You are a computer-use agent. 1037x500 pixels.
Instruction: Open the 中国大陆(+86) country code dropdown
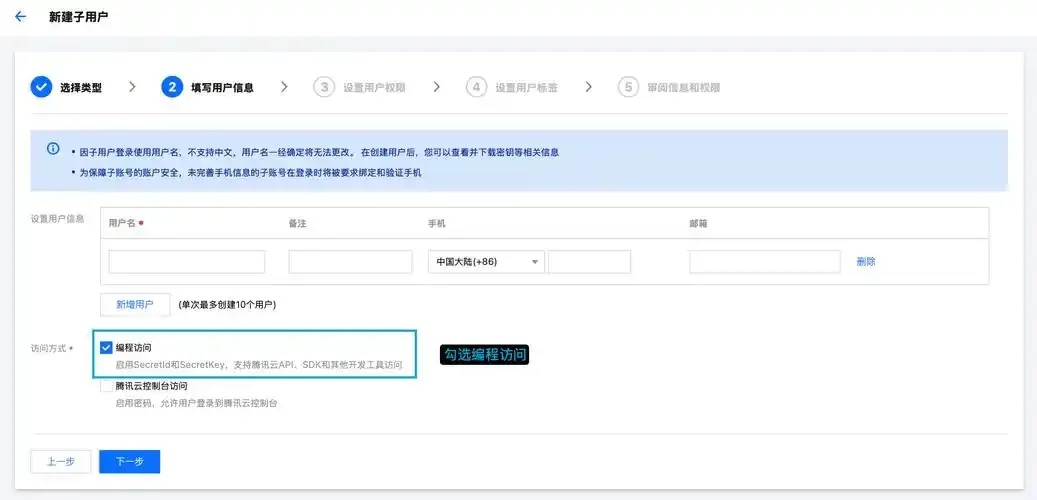pos(486,261)
